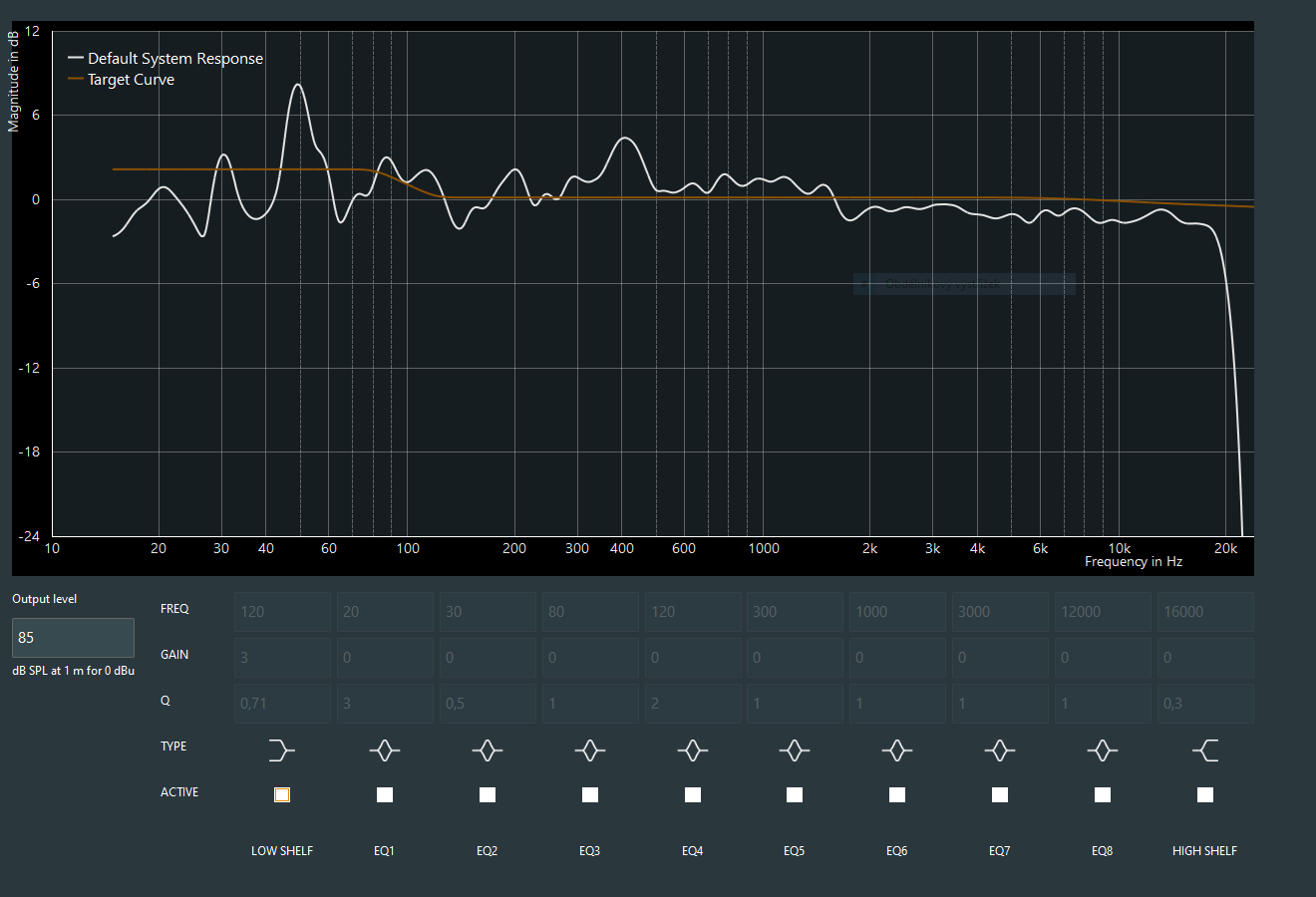Click the Low Shelf frequency field
This screenshot has height=897, width=1316.
(x=282, y=612)
